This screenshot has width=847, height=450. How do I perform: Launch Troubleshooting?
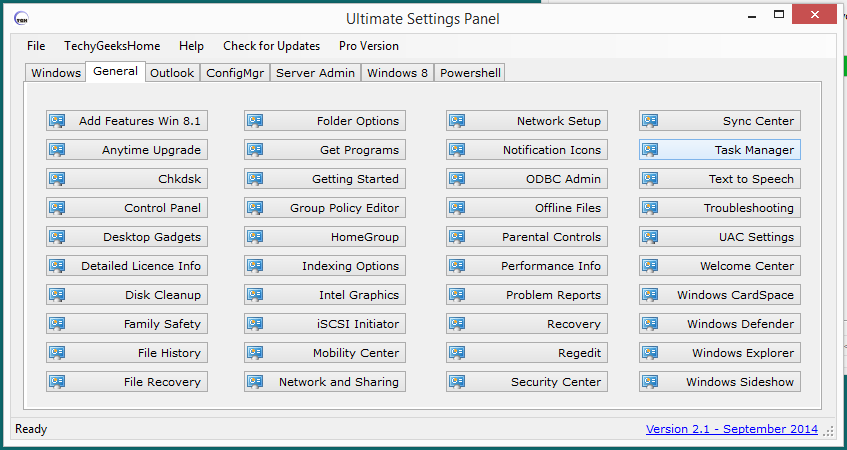tap(720, 208)
